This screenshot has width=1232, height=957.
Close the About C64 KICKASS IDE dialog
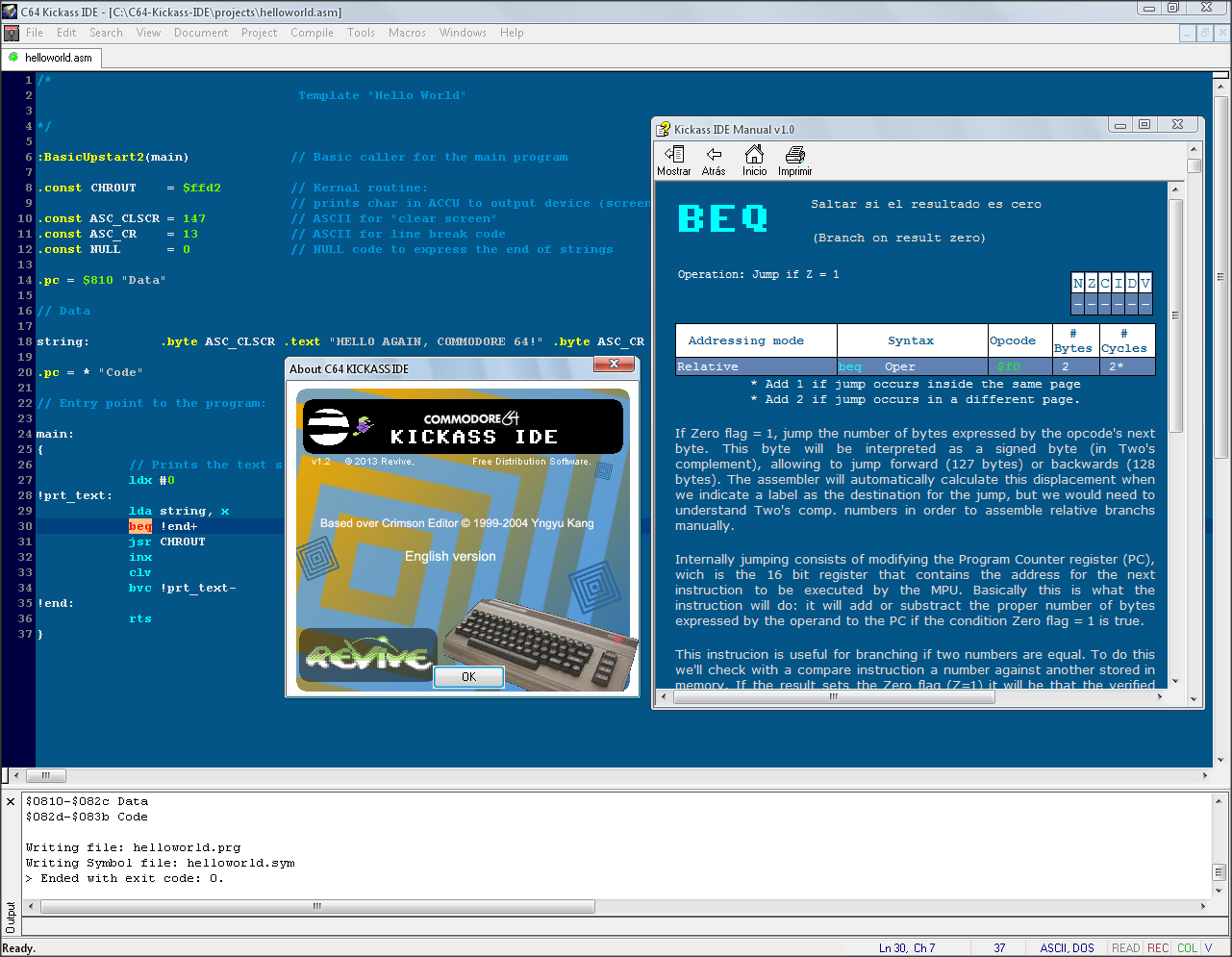614,364
